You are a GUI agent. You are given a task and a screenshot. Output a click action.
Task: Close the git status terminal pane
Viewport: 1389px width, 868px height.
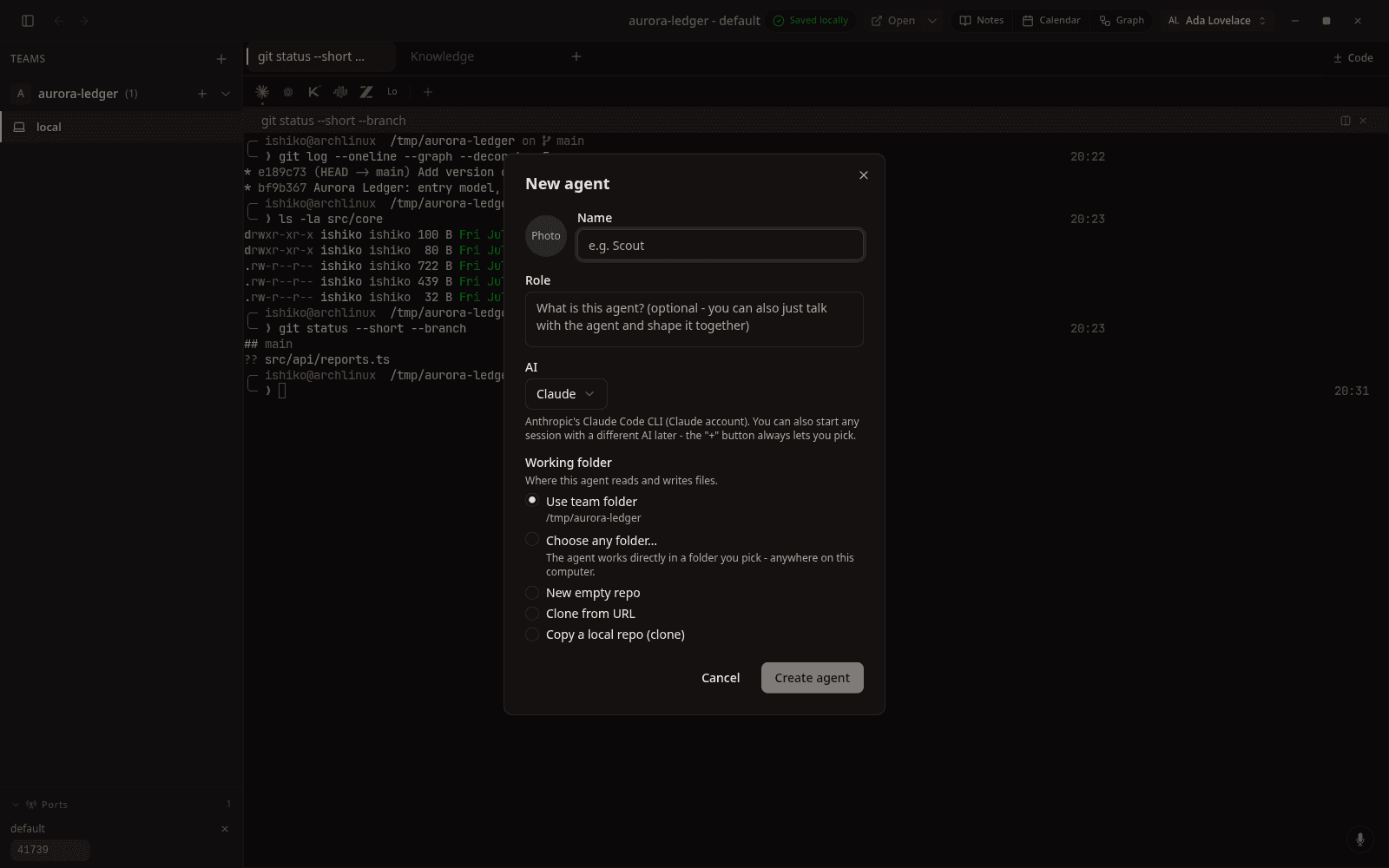click(1363, 121)
